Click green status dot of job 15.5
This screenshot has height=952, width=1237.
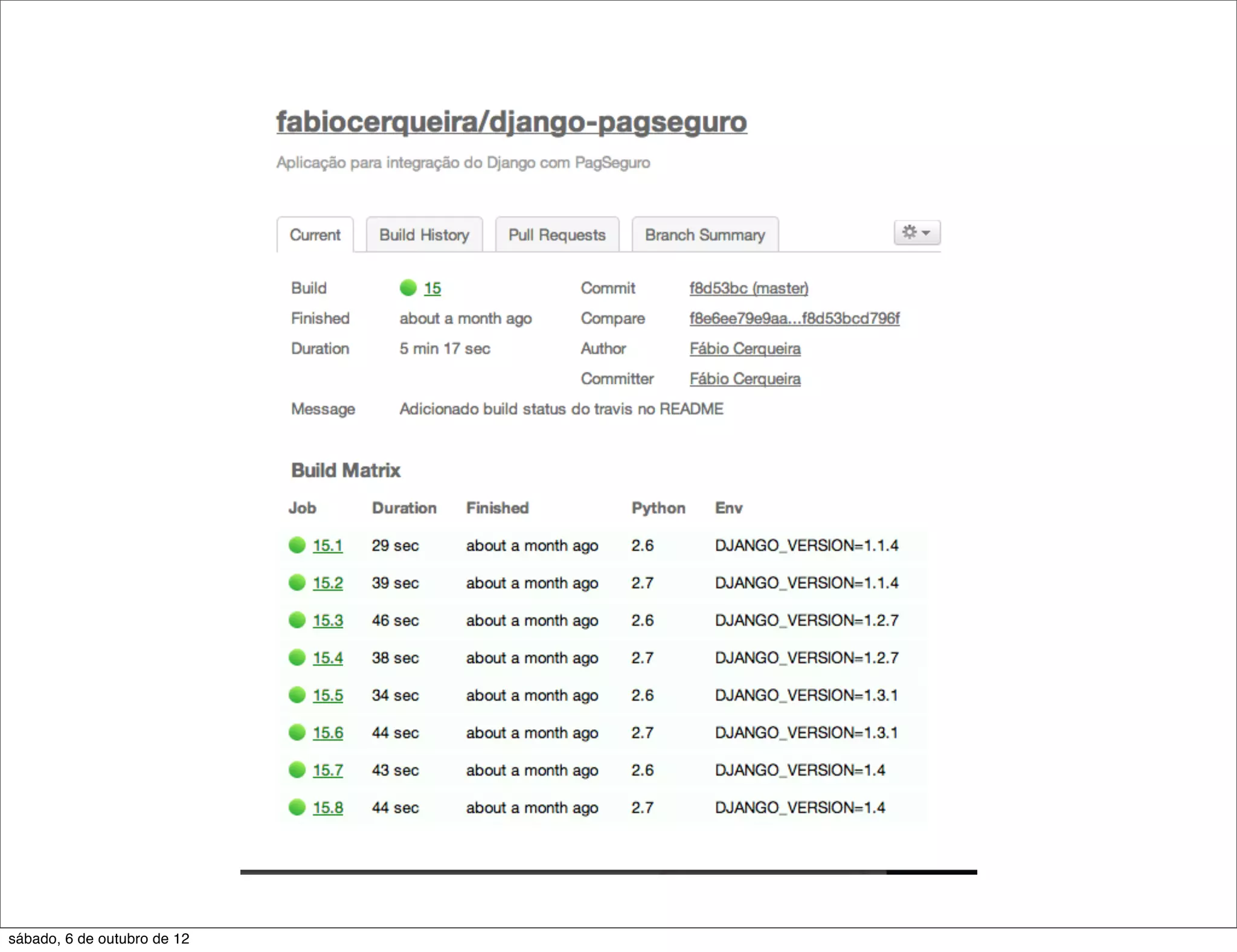pos(297,695)
